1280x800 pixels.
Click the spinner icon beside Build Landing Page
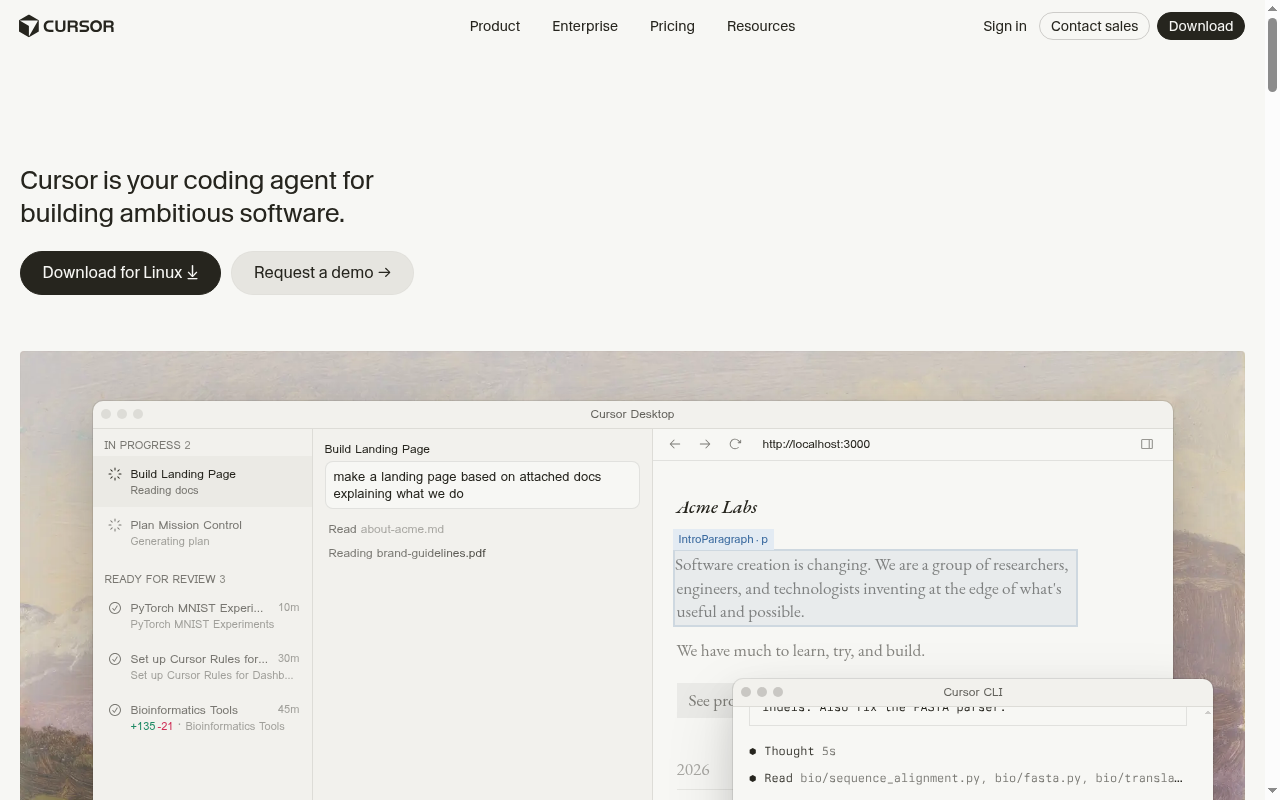(115, 474)
